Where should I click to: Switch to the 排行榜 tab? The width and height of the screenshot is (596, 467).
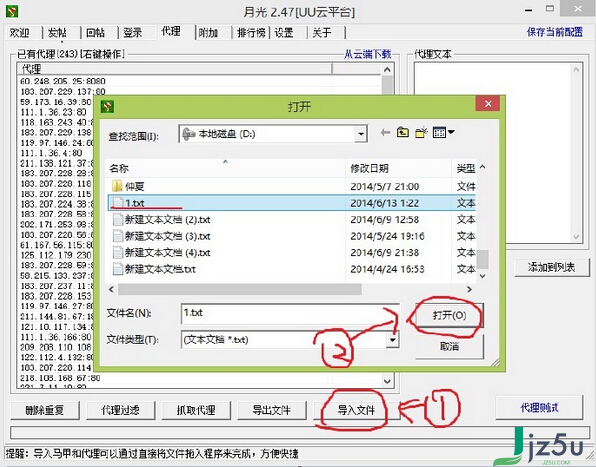[251, 33]
